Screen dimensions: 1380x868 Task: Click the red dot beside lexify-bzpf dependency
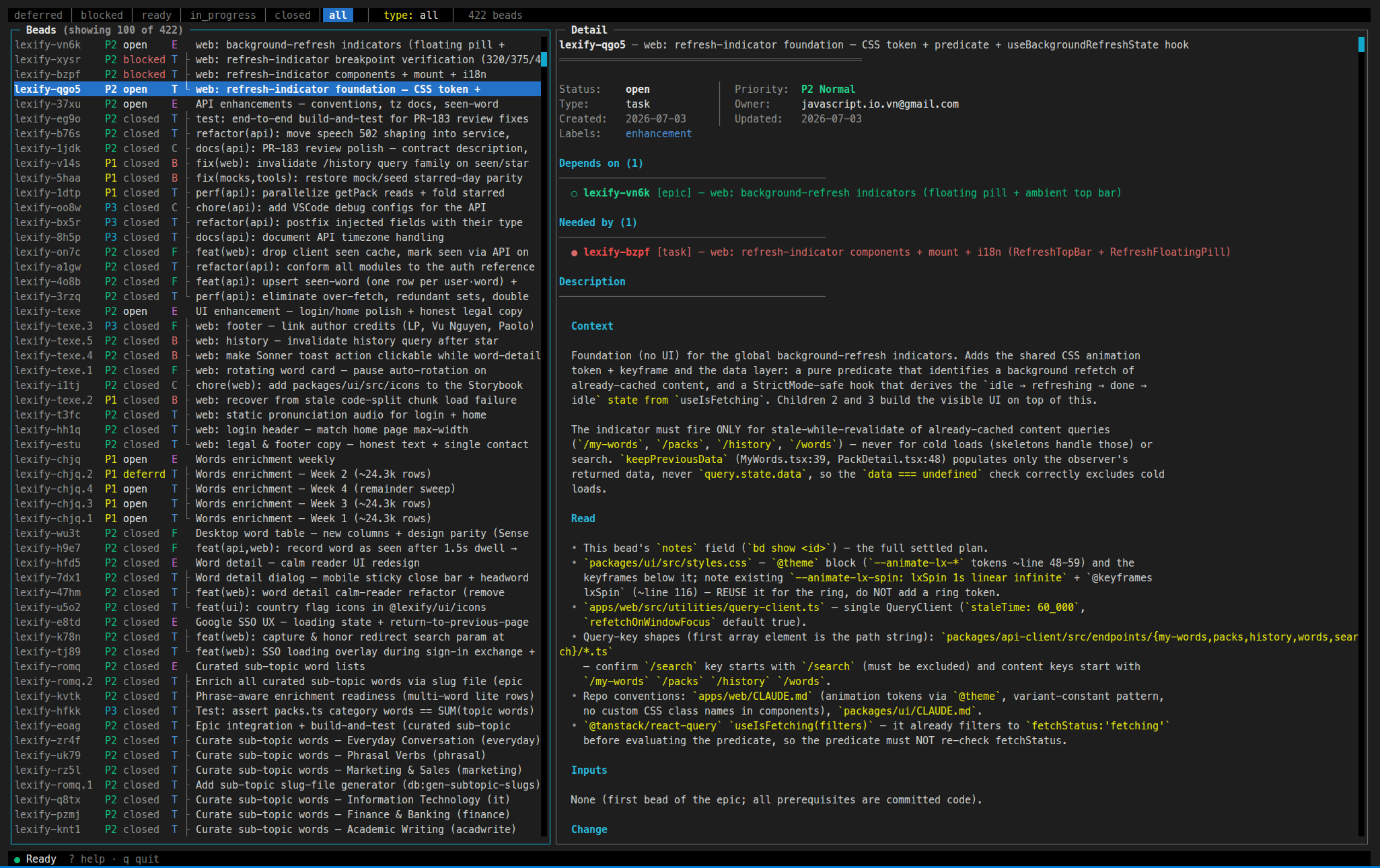pos(574,252)
